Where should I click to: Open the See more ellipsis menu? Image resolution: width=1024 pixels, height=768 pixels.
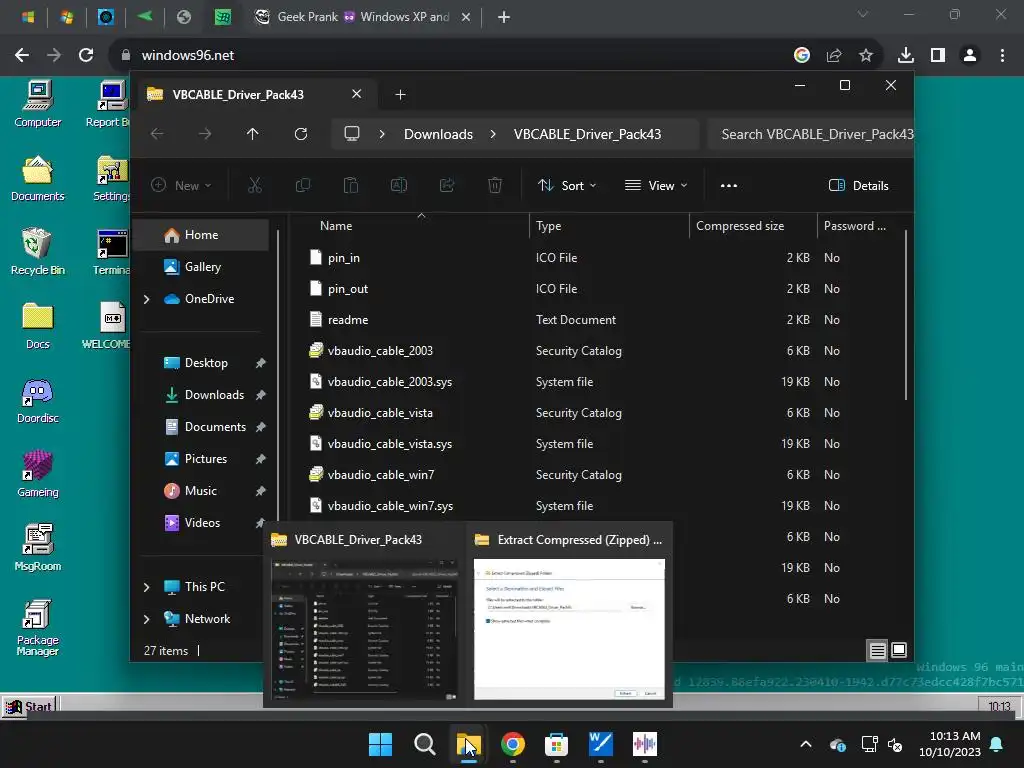coord(729,185)
